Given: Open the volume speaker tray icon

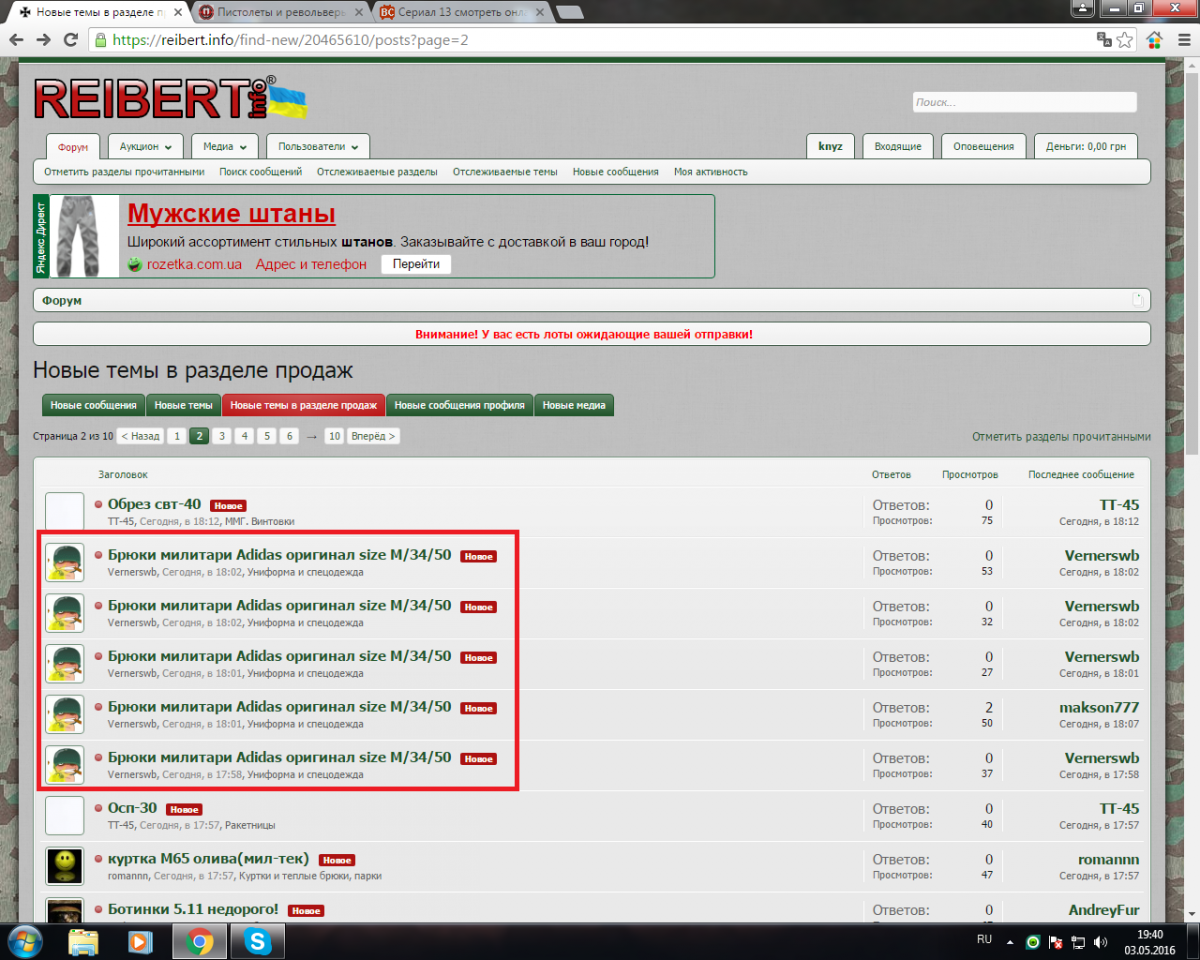Looking at the screenshot, I should click(1100, 942).
